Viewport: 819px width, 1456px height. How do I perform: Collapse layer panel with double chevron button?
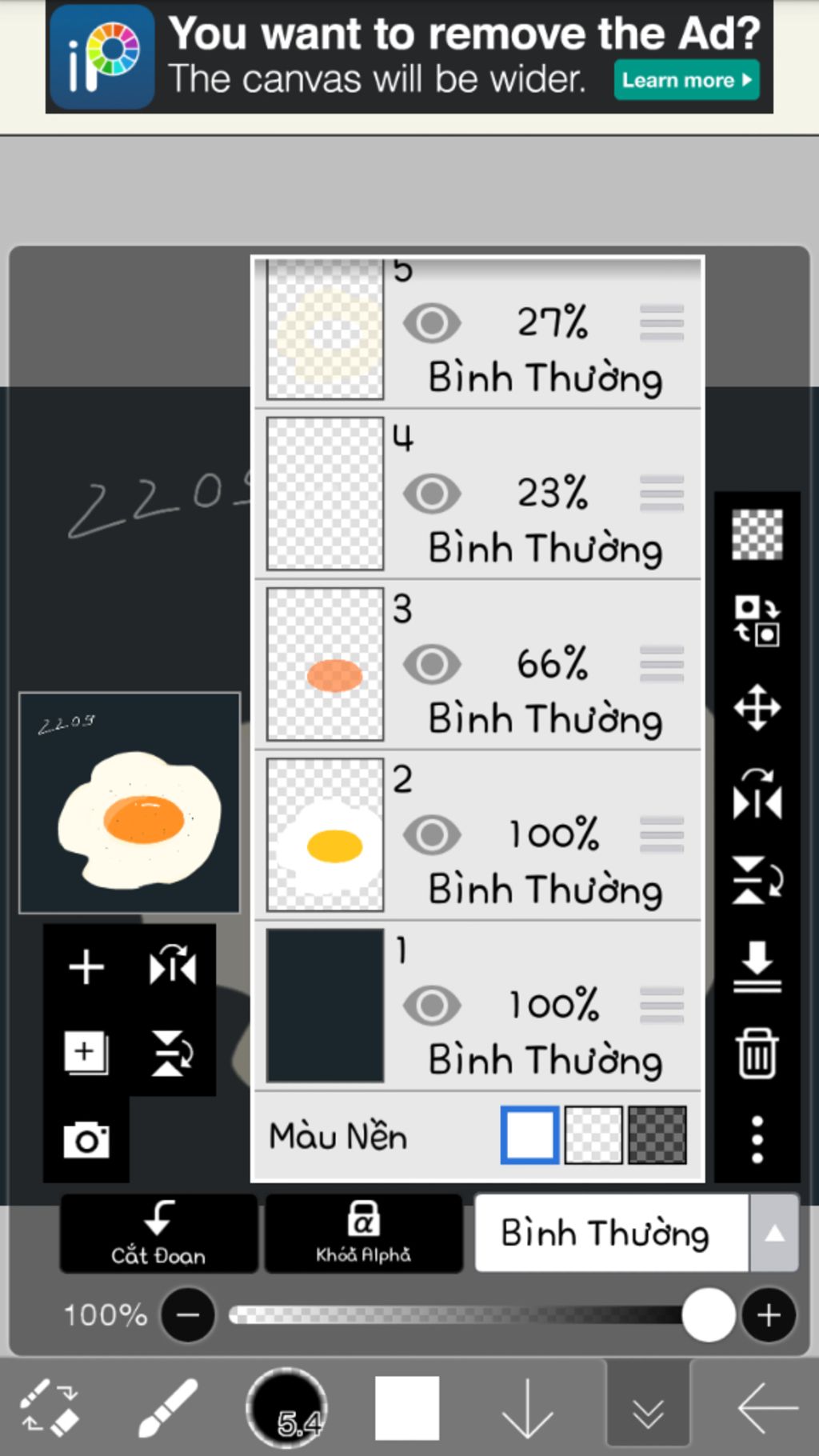point(648,1407)
